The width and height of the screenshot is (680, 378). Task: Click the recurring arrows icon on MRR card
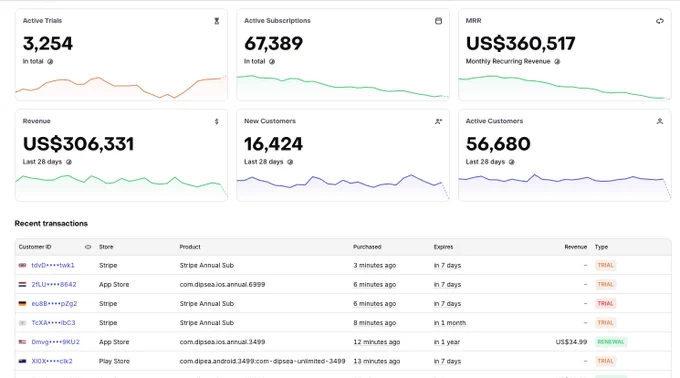point(660,21)
